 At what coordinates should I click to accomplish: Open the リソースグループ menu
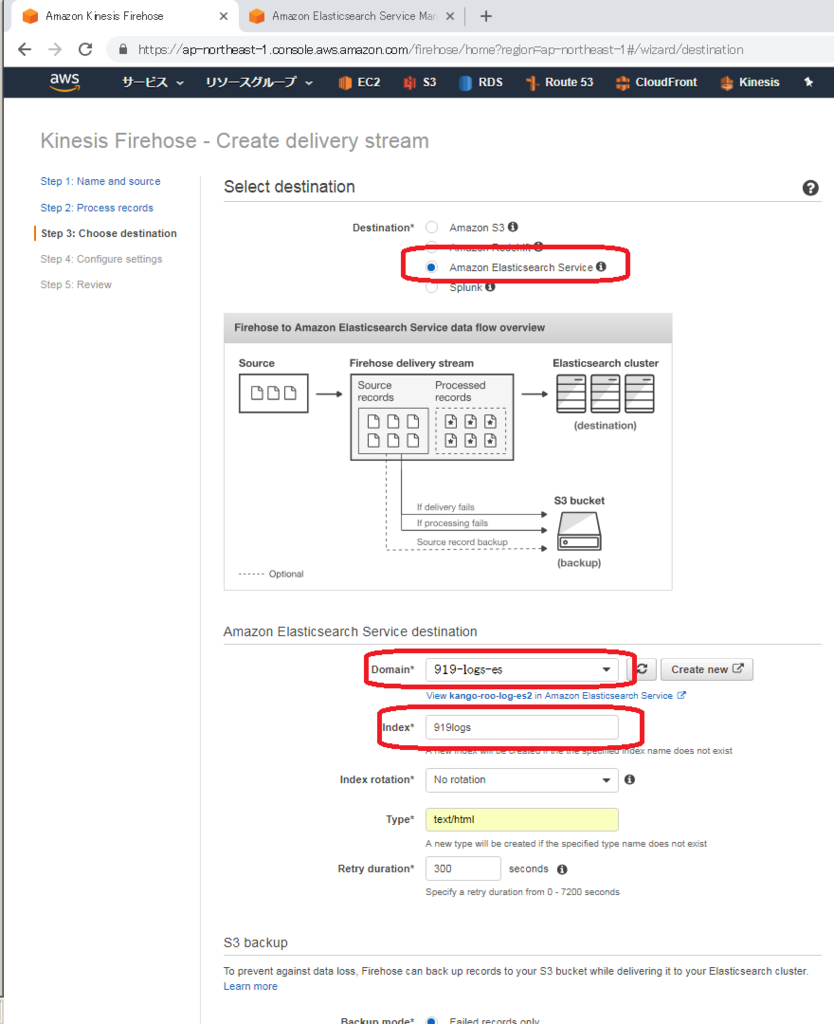(259, 82)
